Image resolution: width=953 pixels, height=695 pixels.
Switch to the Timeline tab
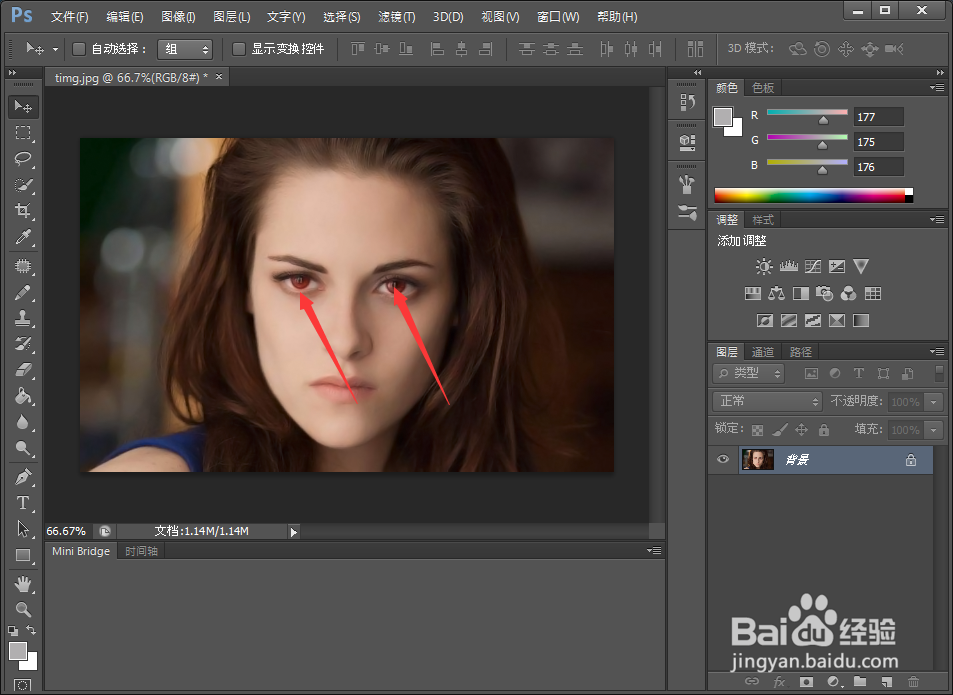pyautogui.click(x=140, y=551)
